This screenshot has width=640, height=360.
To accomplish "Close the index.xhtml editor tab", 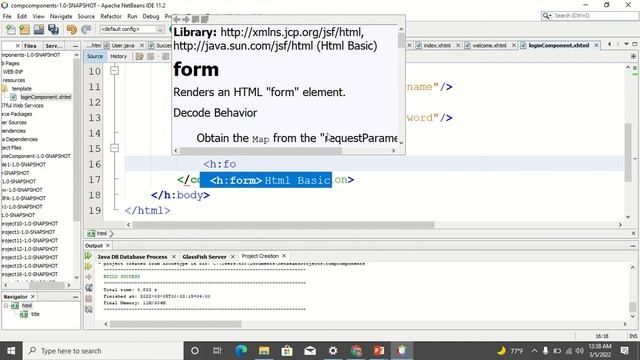I will [x=458, y=45].
